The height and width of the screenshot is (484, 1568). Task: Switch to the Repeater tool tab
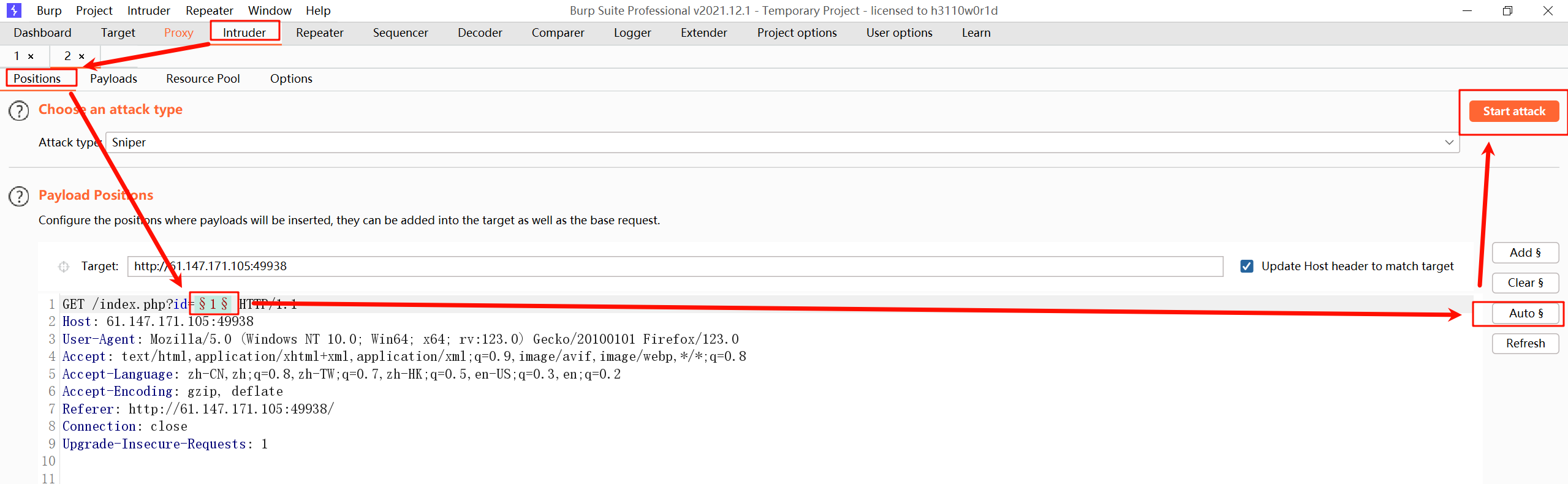[320, 33]
